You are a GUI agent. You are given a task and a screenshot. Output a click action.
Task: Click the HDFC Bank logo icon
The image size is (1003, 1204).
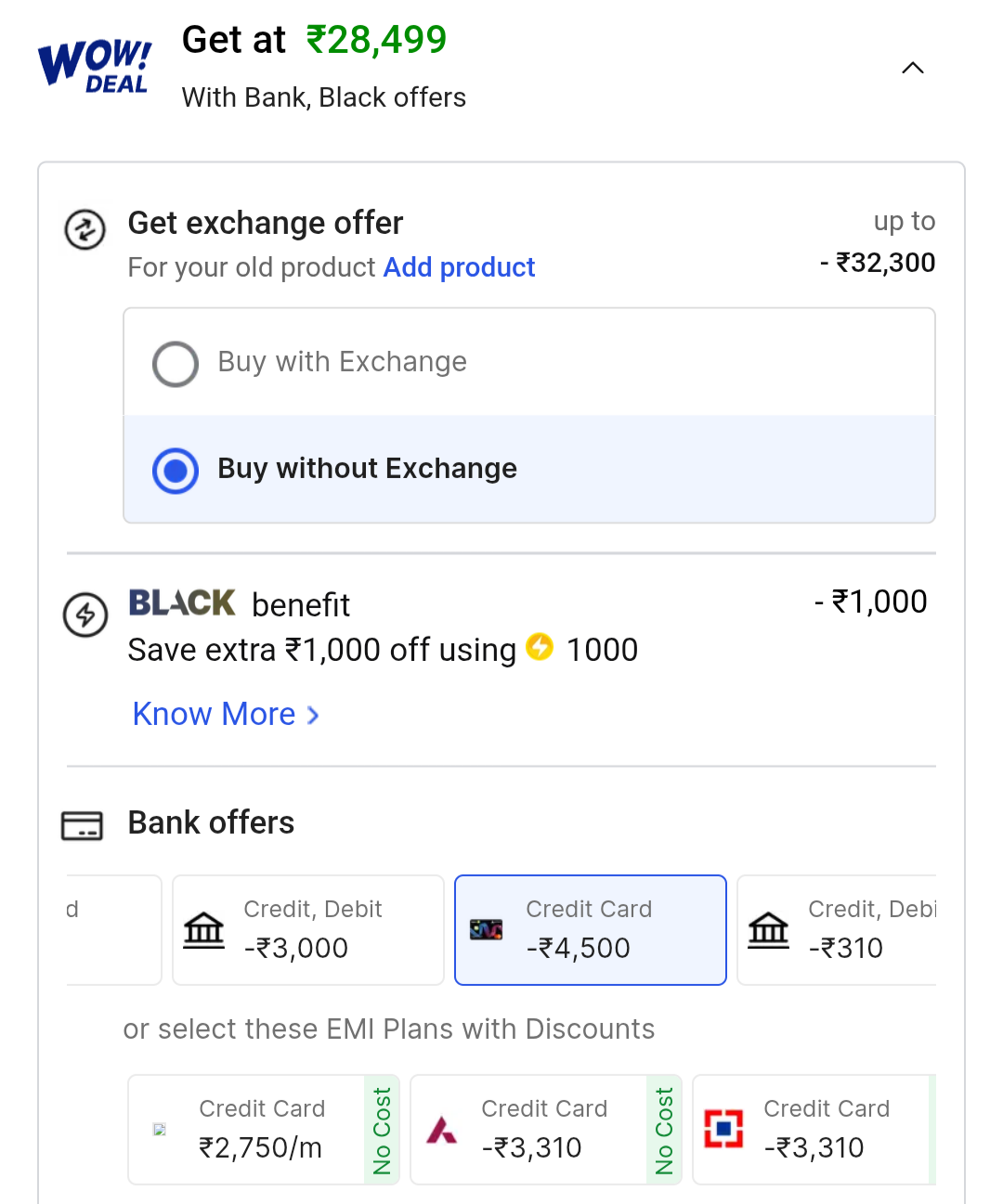723,1129
